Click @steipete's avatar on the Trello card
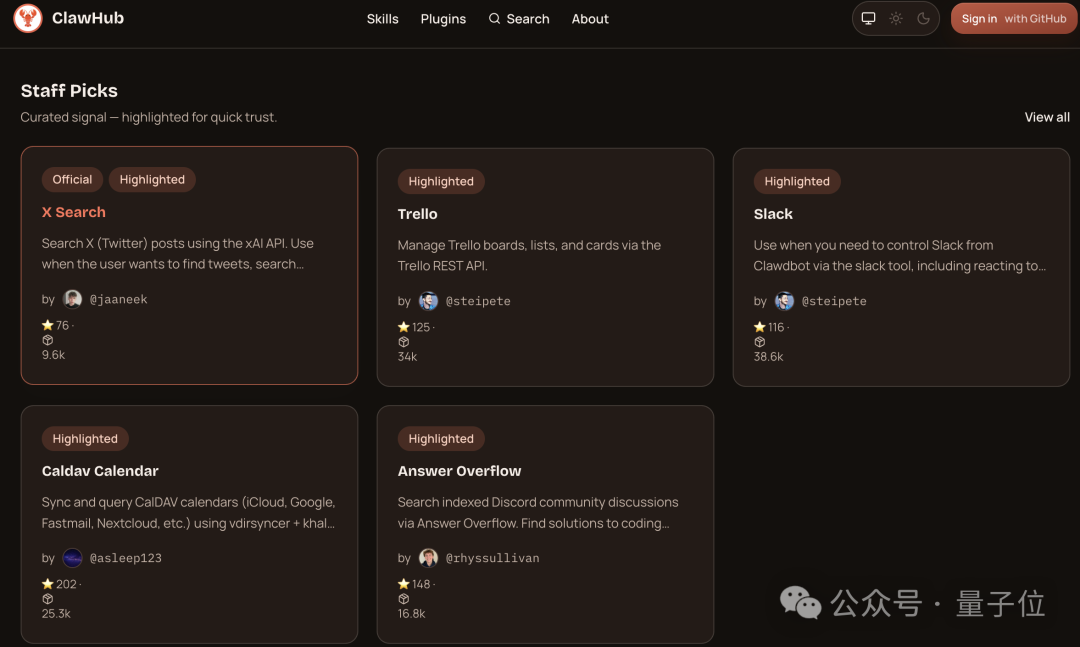 (x=429, y=301)
